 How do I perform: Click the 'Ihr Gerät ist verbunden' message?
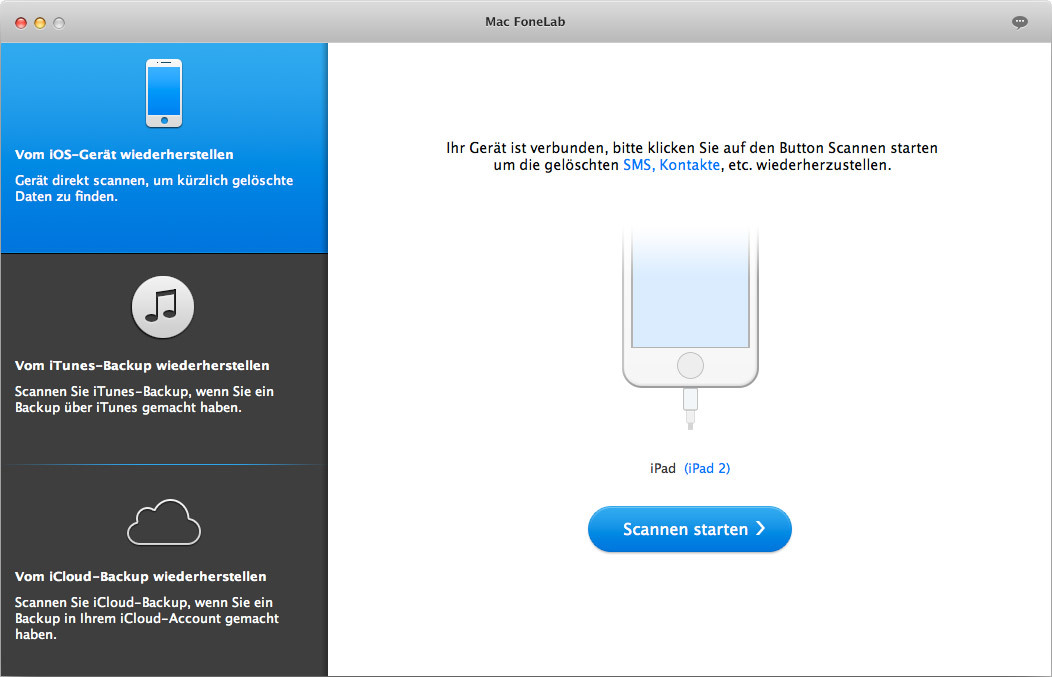tap(692, 156)
